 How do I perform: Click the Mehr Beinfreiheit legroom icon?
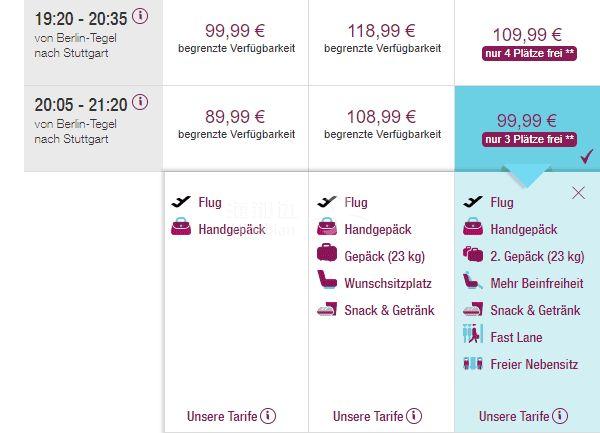(x=473, y=280)
